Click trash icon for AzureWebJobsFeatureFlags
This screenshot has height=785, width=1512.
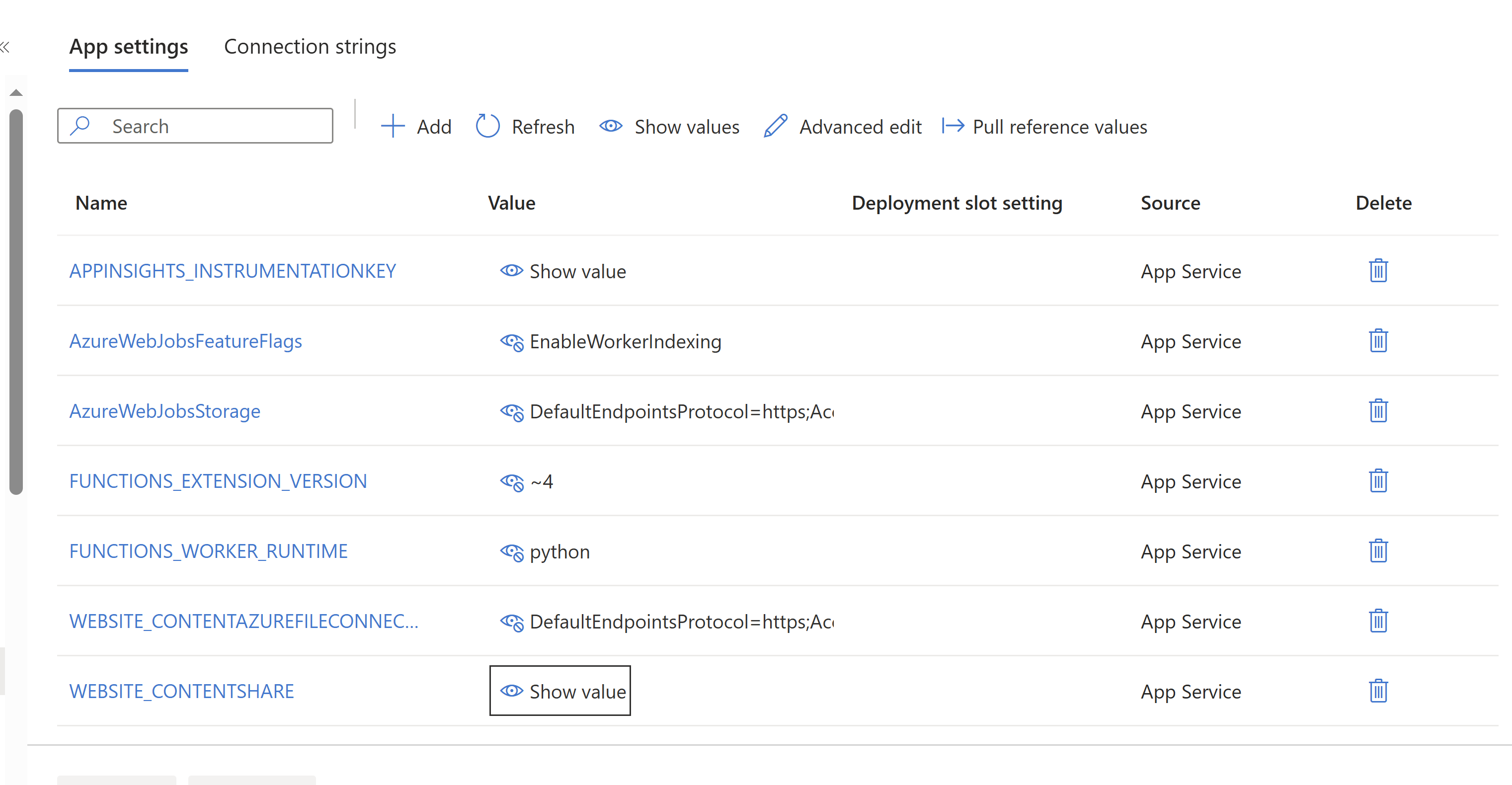click(1377, 341)
